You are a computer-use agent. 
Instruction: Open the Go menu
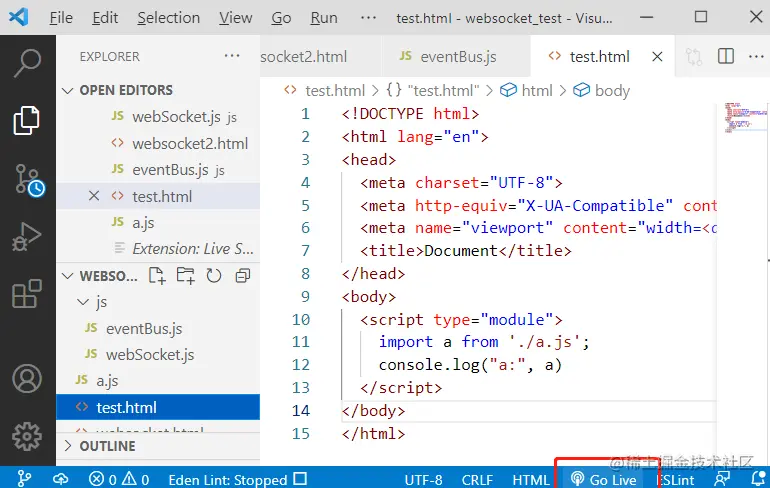[281, 18]
